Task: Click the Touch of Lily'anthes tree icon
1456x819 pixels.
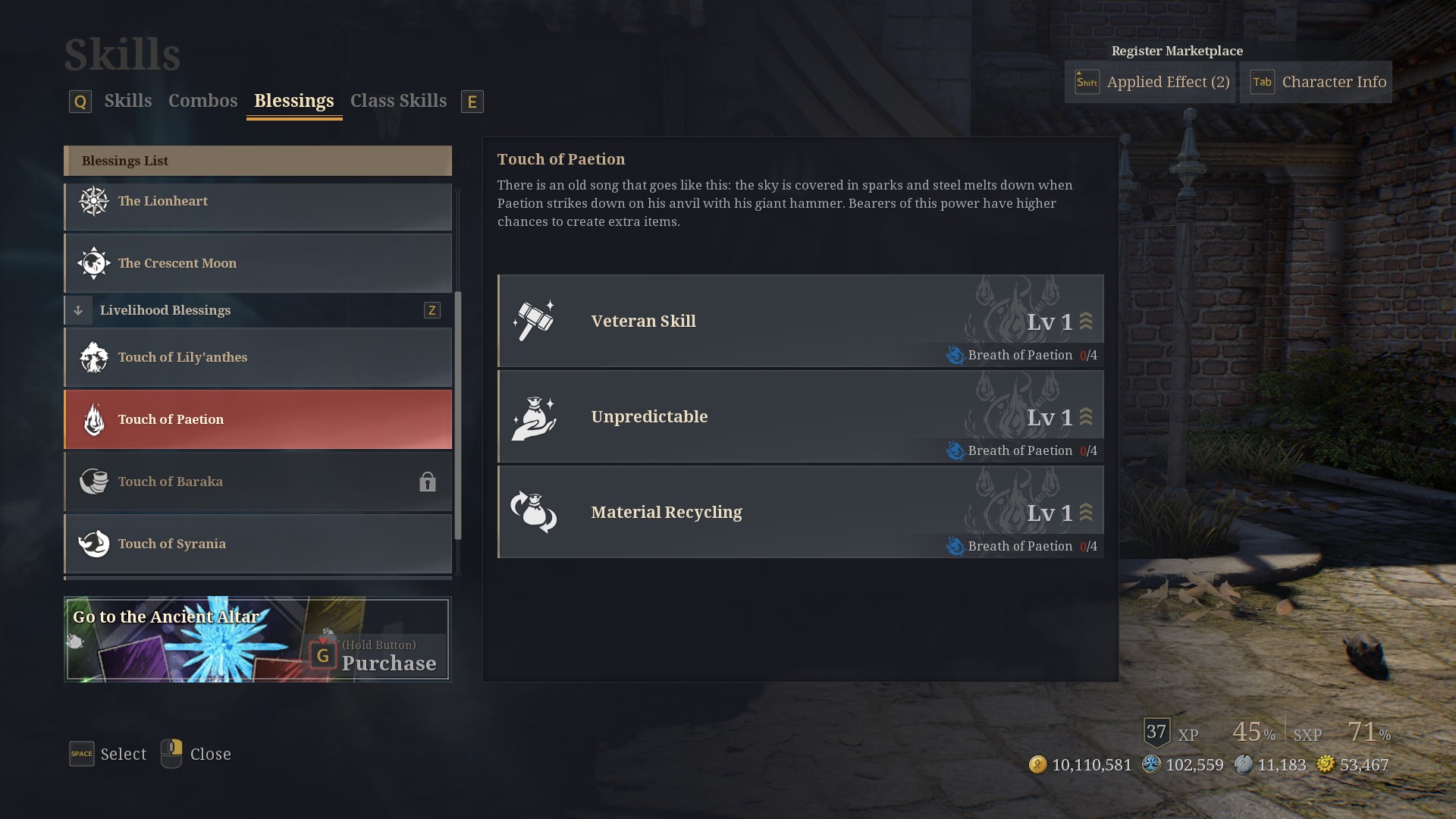Action: [94, 357]
